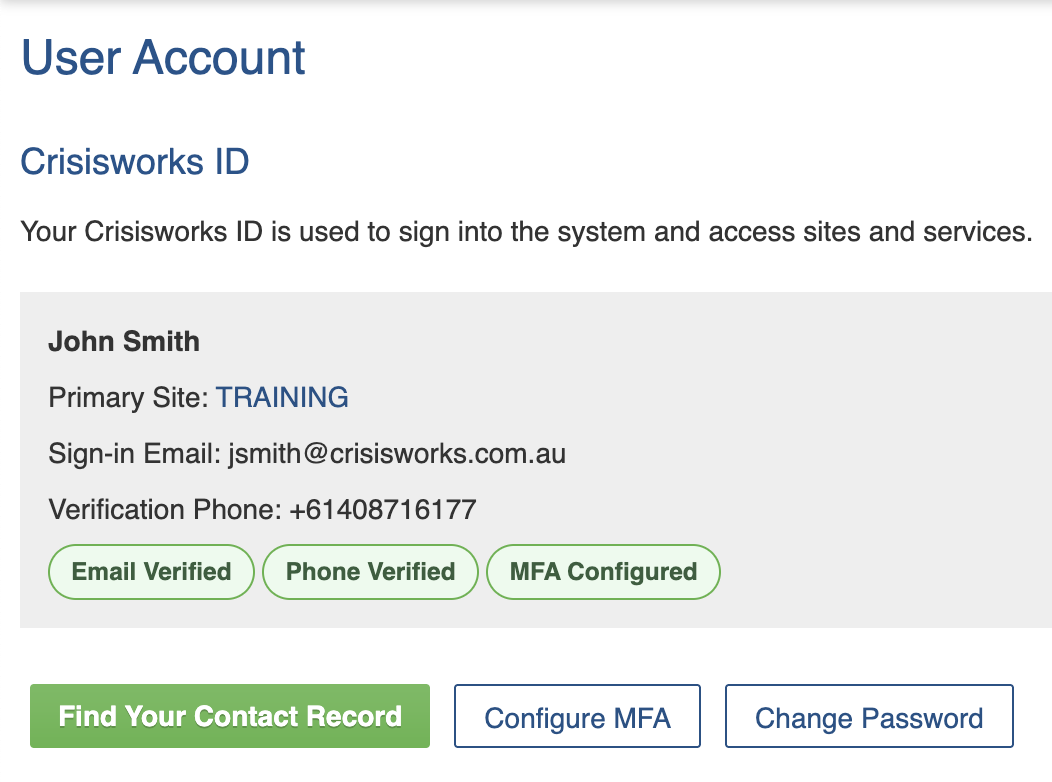Click the User Account page heading
The width and height of the screenshot is (1052, 782).
tap(163, 58)
